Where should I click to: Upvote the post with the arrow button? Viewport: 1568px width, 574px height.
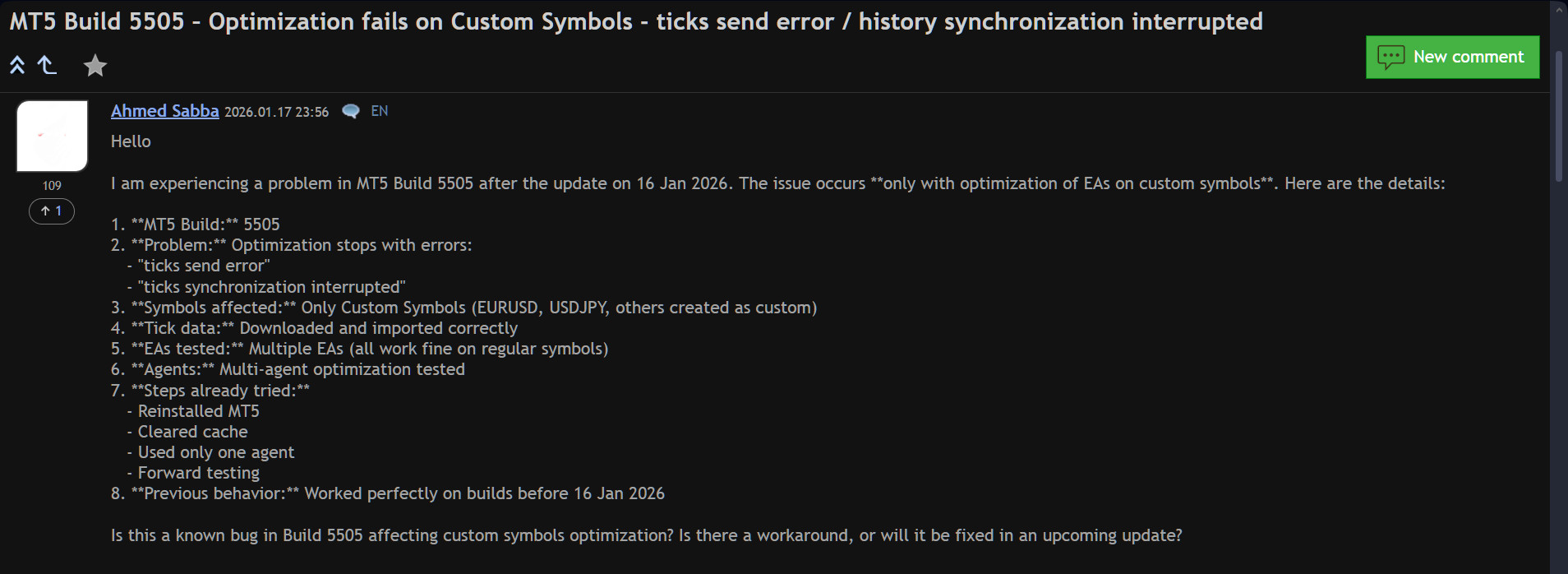pos(52,211)
